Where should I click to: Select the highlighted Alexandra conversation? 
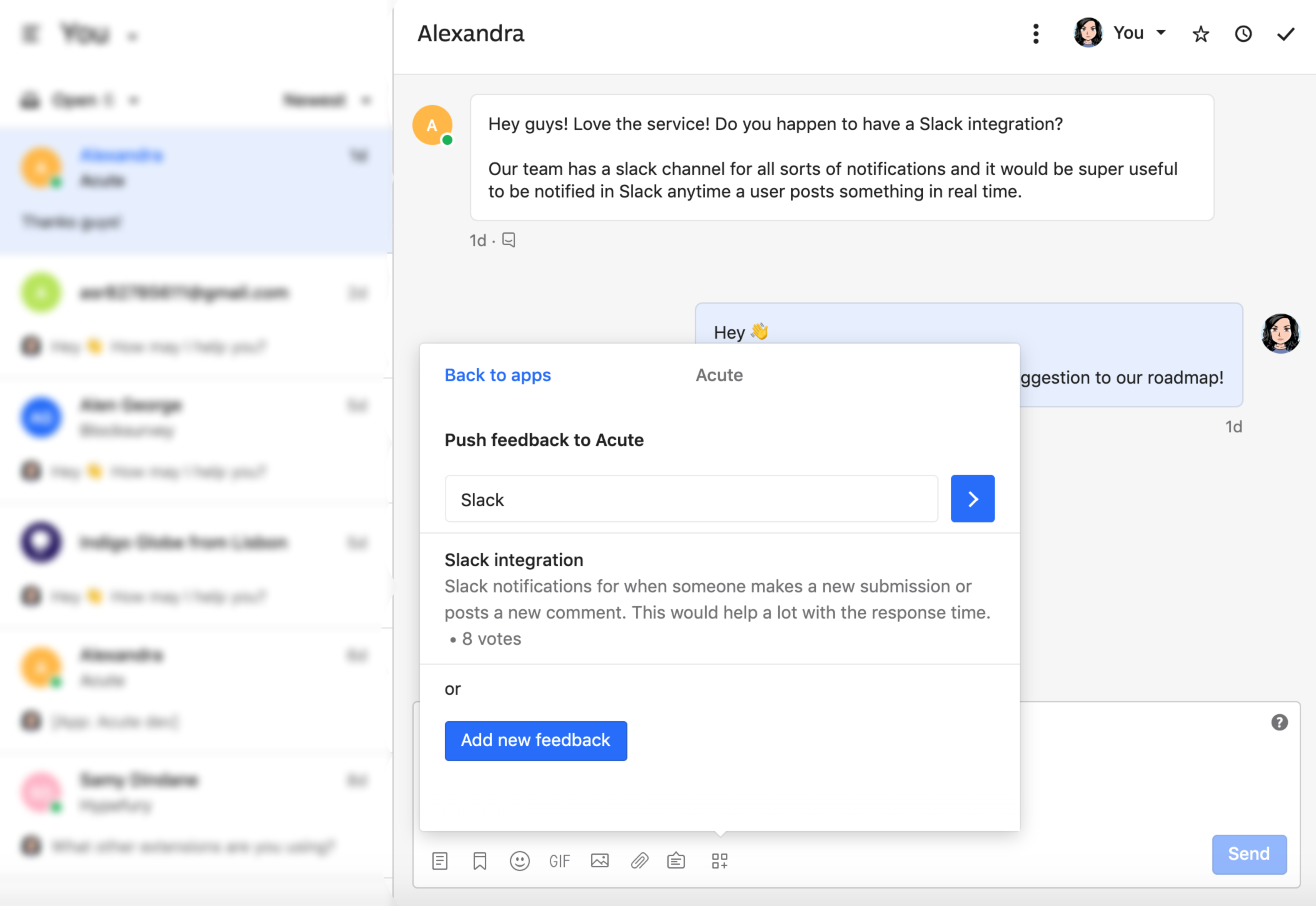click(x=196, y=191)
